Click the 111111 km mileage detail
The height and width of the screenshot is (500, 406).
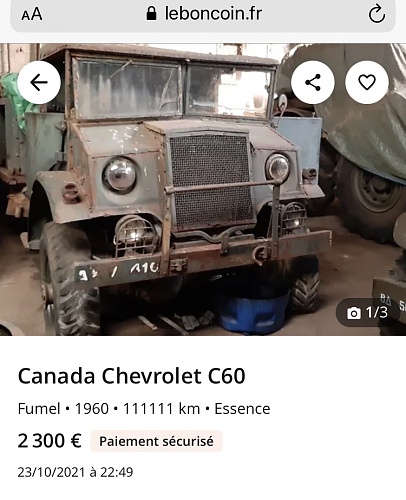161,409
